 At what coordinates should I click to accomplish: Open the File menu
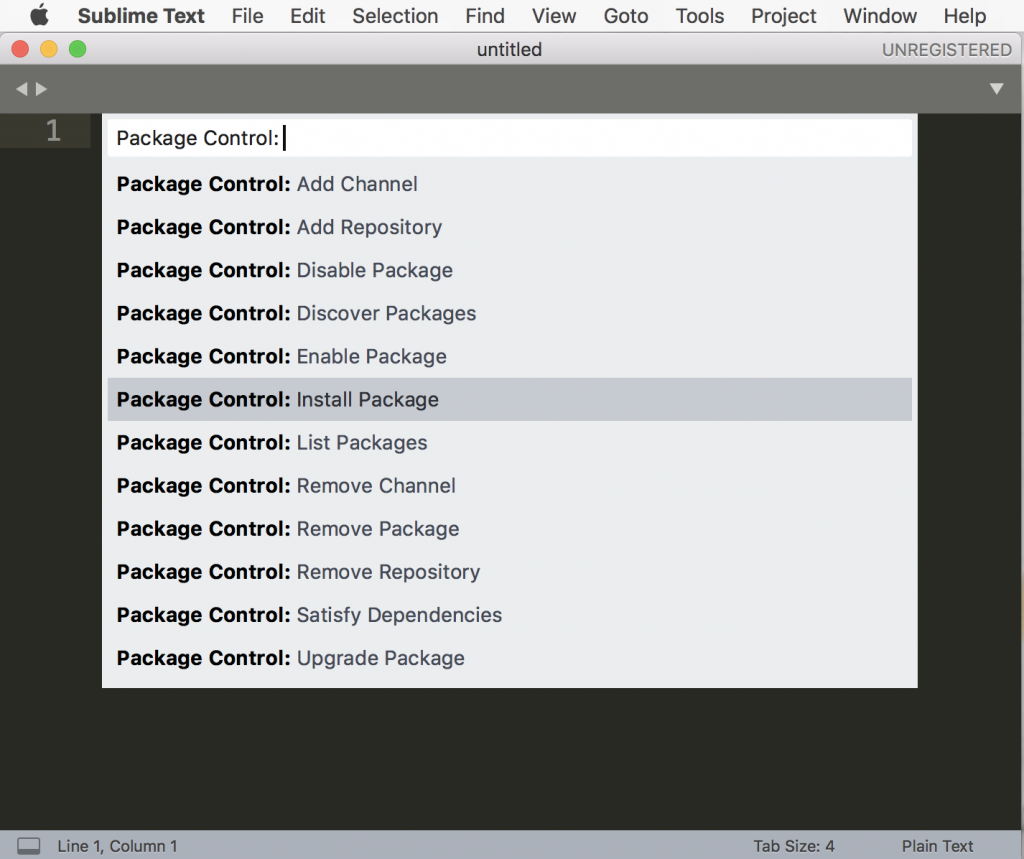click(x=248, y=16)
